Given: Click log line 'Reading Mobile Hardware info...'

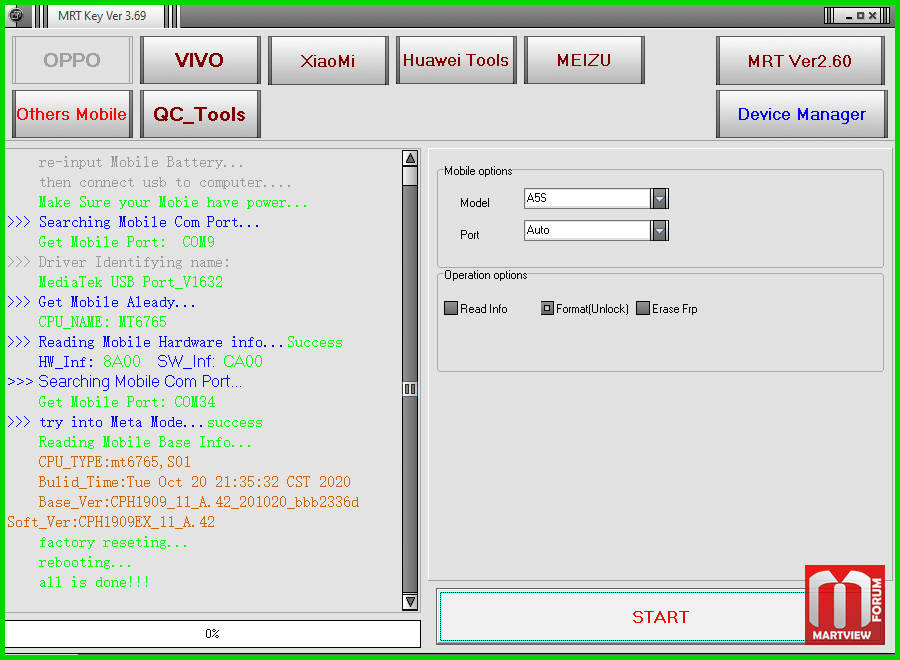Looking at the screenshot, I should [x=161, y=342].
